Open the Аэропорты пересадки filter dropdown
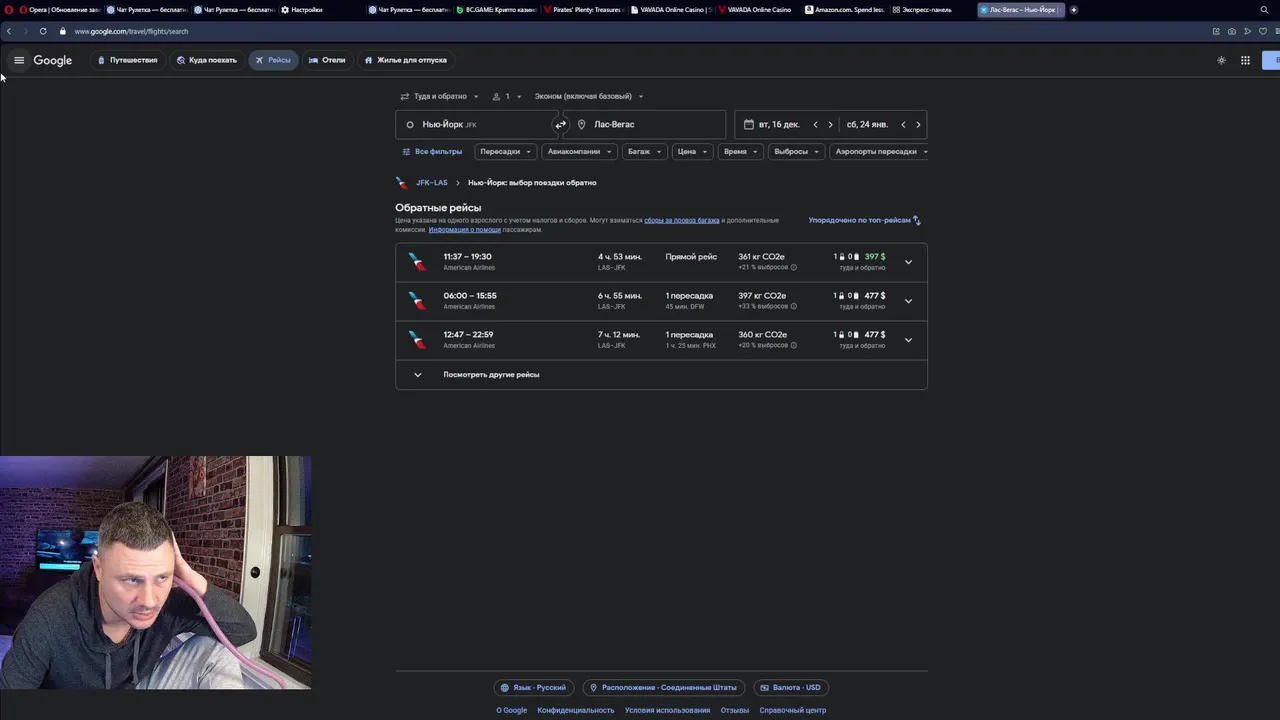 coord(880,152)
